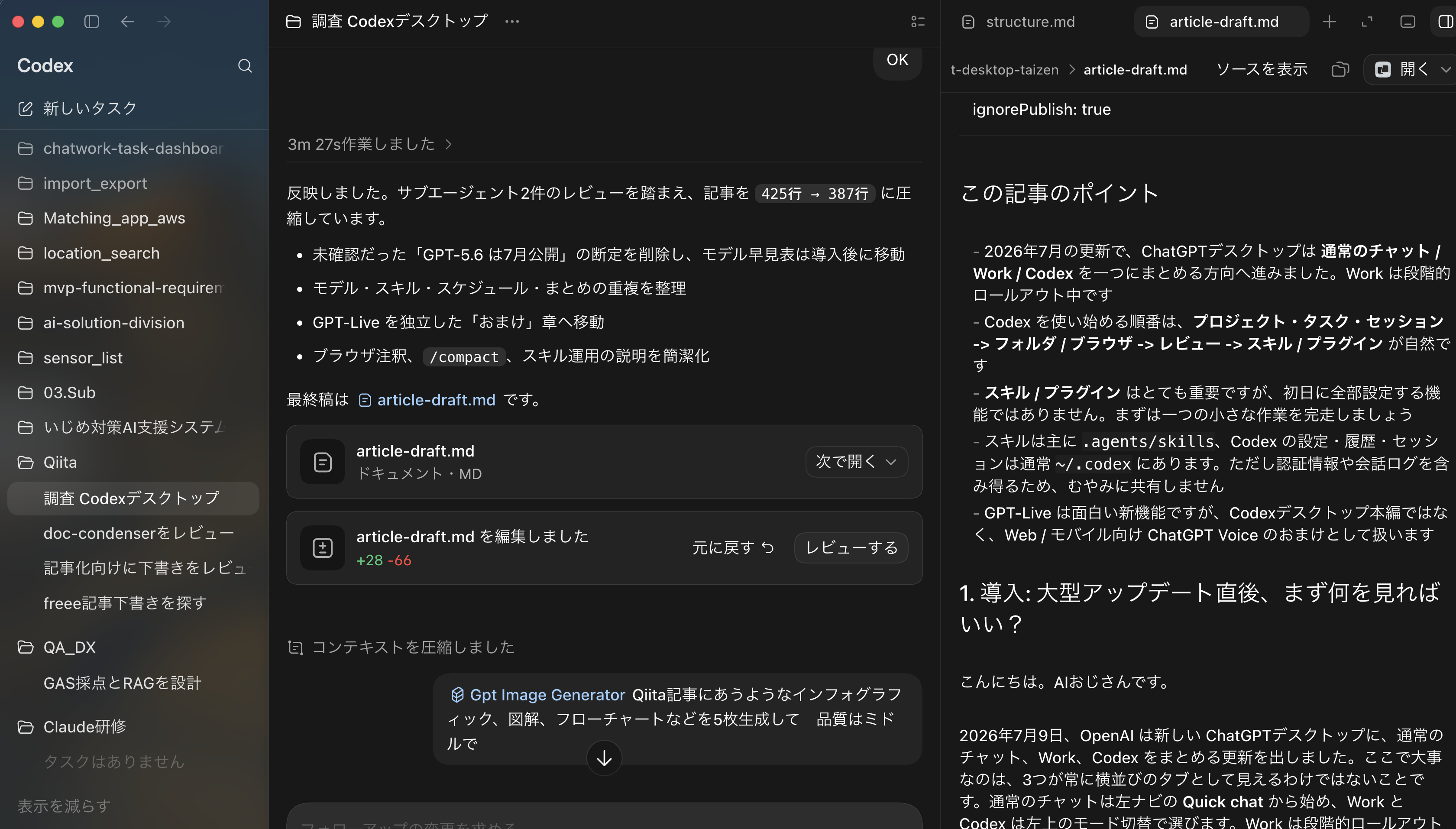Toggle the bottom panel layout icon

point(1407,22)
